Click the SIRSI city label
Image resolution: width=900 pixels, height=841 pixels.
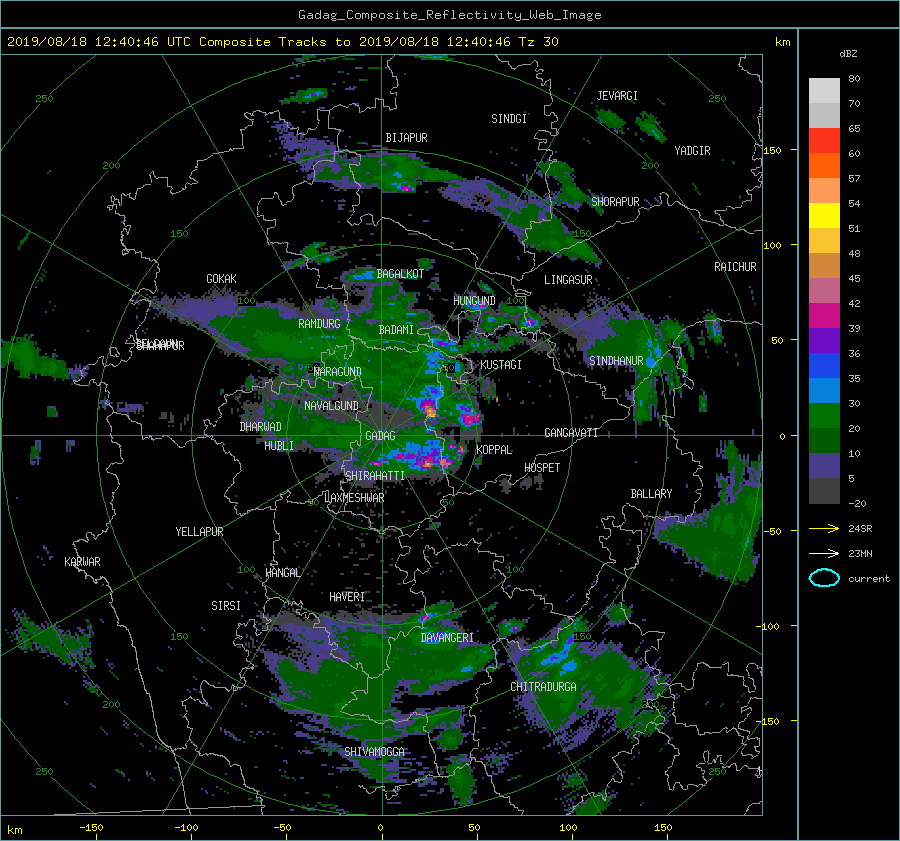(x=226, y=606)
